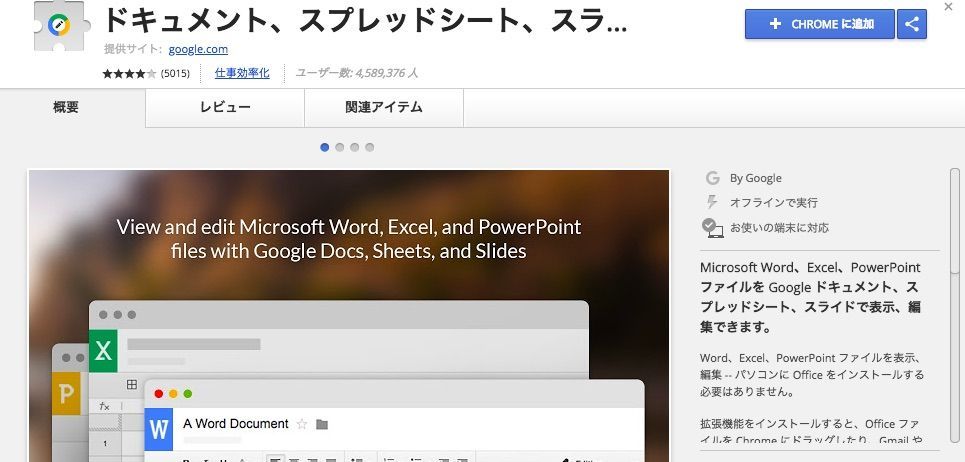Click the blue Word W icon in screenshot

pos(159,429)
